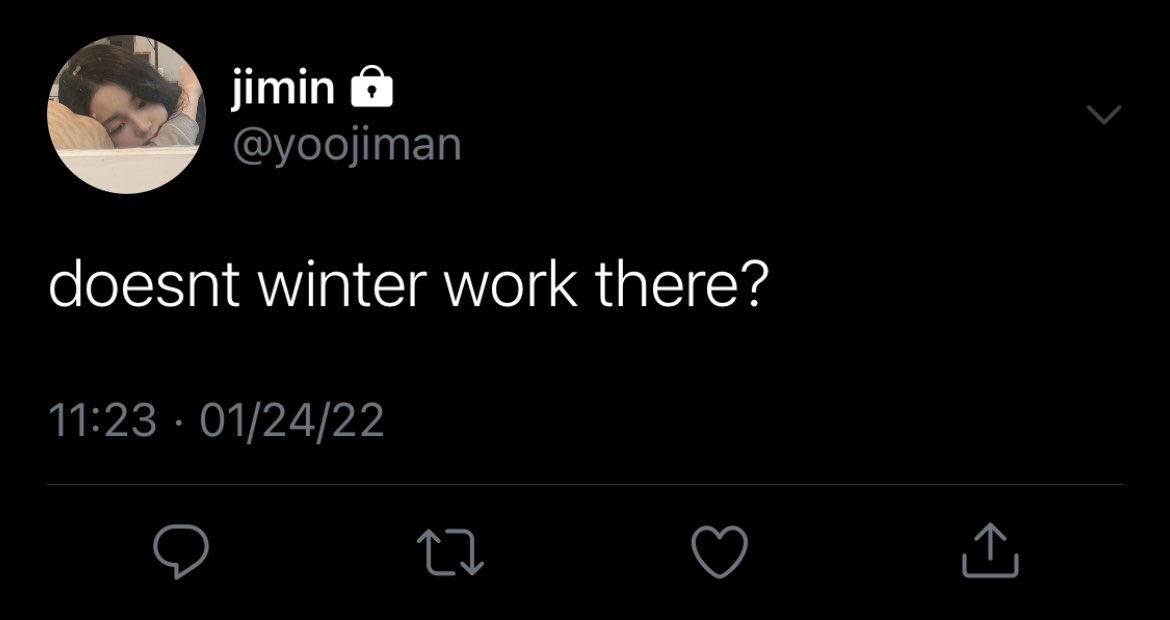Retweet this tweet using the arrows icon

coord(450,552)
